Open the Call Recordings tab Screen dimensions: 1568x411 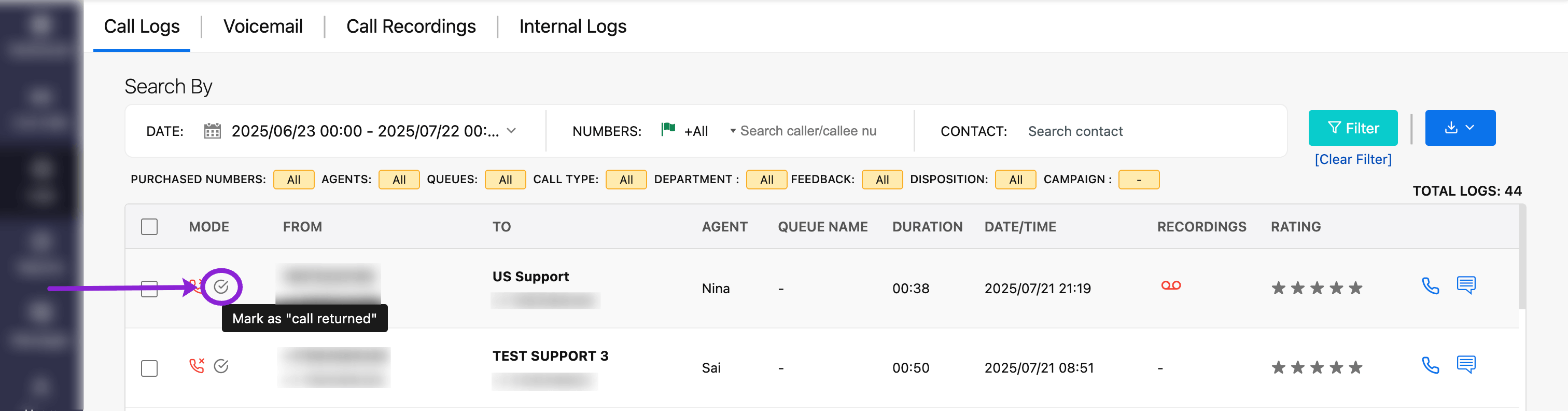[411, 26]
